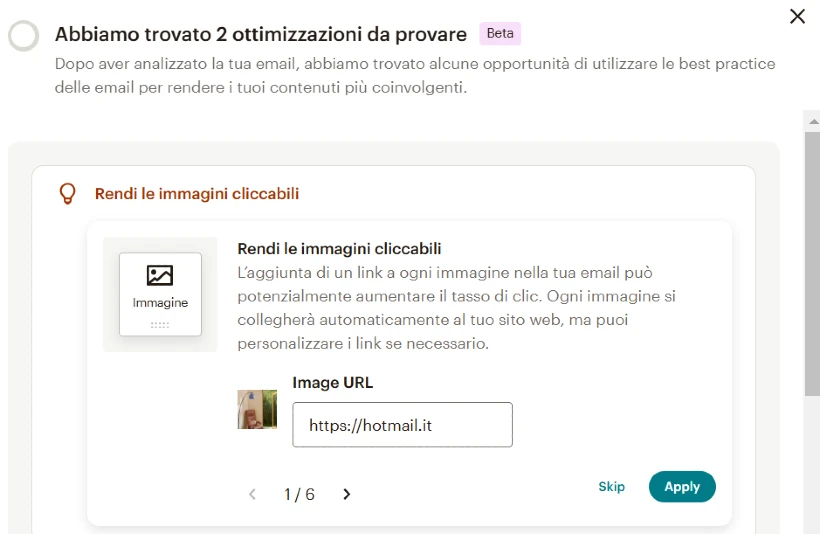Click the scrollbar up arrow
The height and width of the screenshot is (534, 820).
point(813,121)
